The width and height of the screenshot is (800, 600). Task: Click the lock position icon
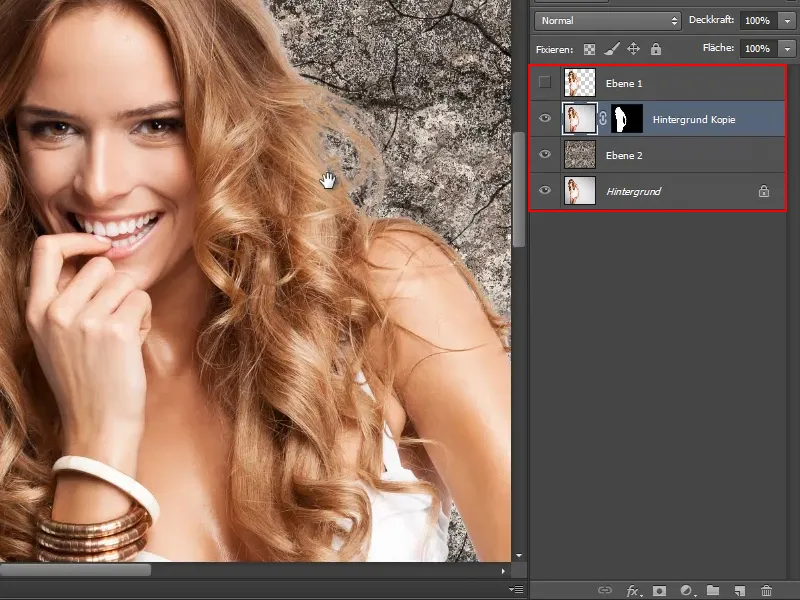click(633, 48)
